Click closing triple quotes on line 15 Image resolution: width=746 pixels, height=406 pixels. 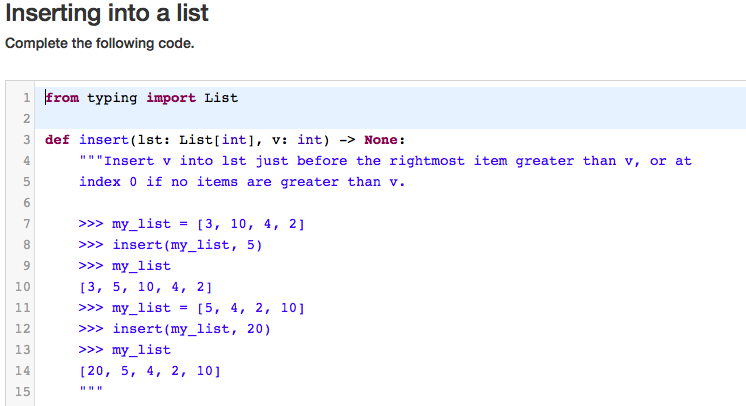coord(91,389)
